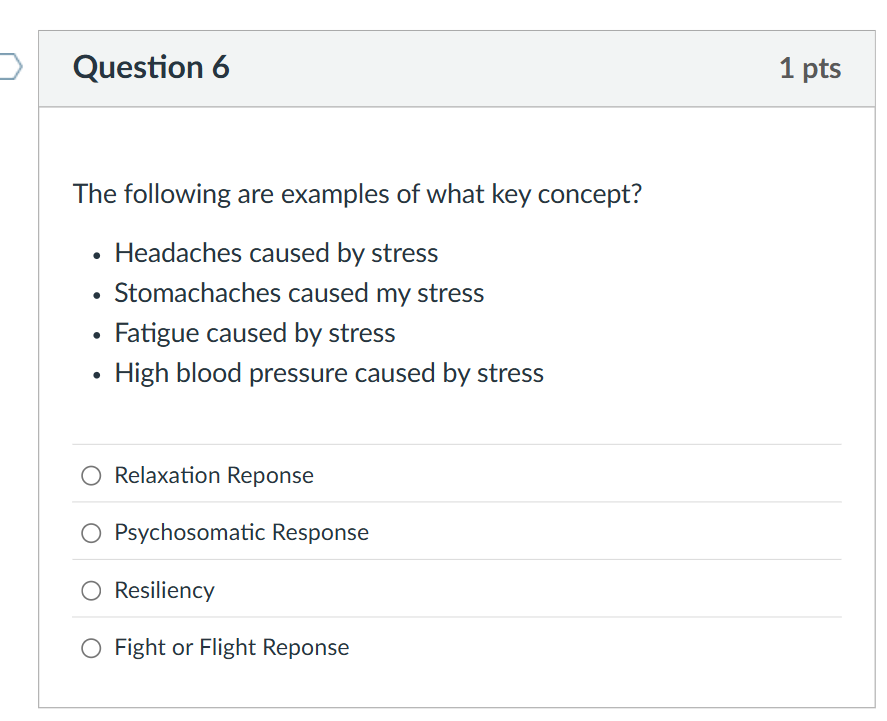The image size is (887, 721).
Task: Click the 1 pts label
Action: [x=811, y=68]
